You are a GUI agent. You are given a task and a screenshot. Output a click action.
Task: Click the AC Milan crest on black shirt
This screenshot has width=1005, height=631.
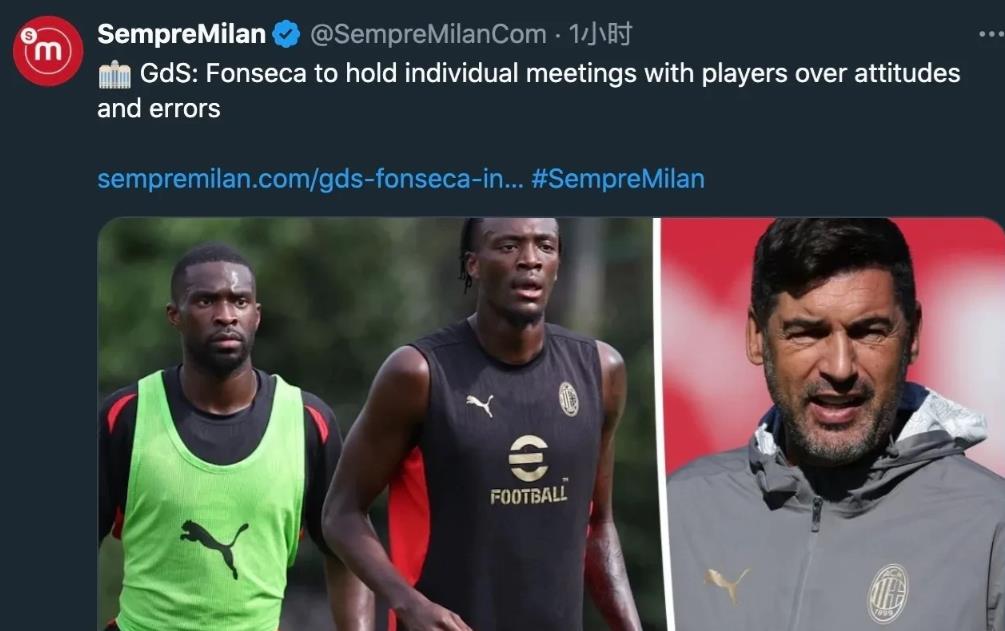[569, 399]
